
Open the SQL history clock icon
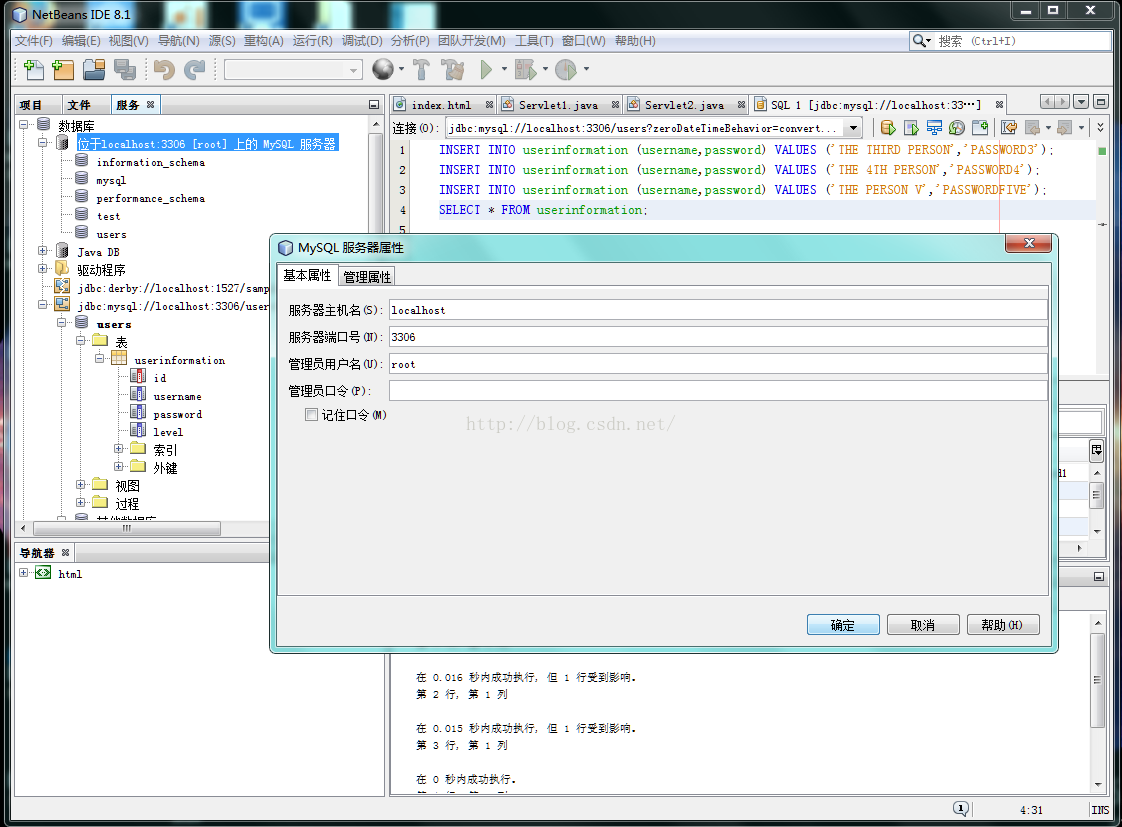(x=957, y=128)
